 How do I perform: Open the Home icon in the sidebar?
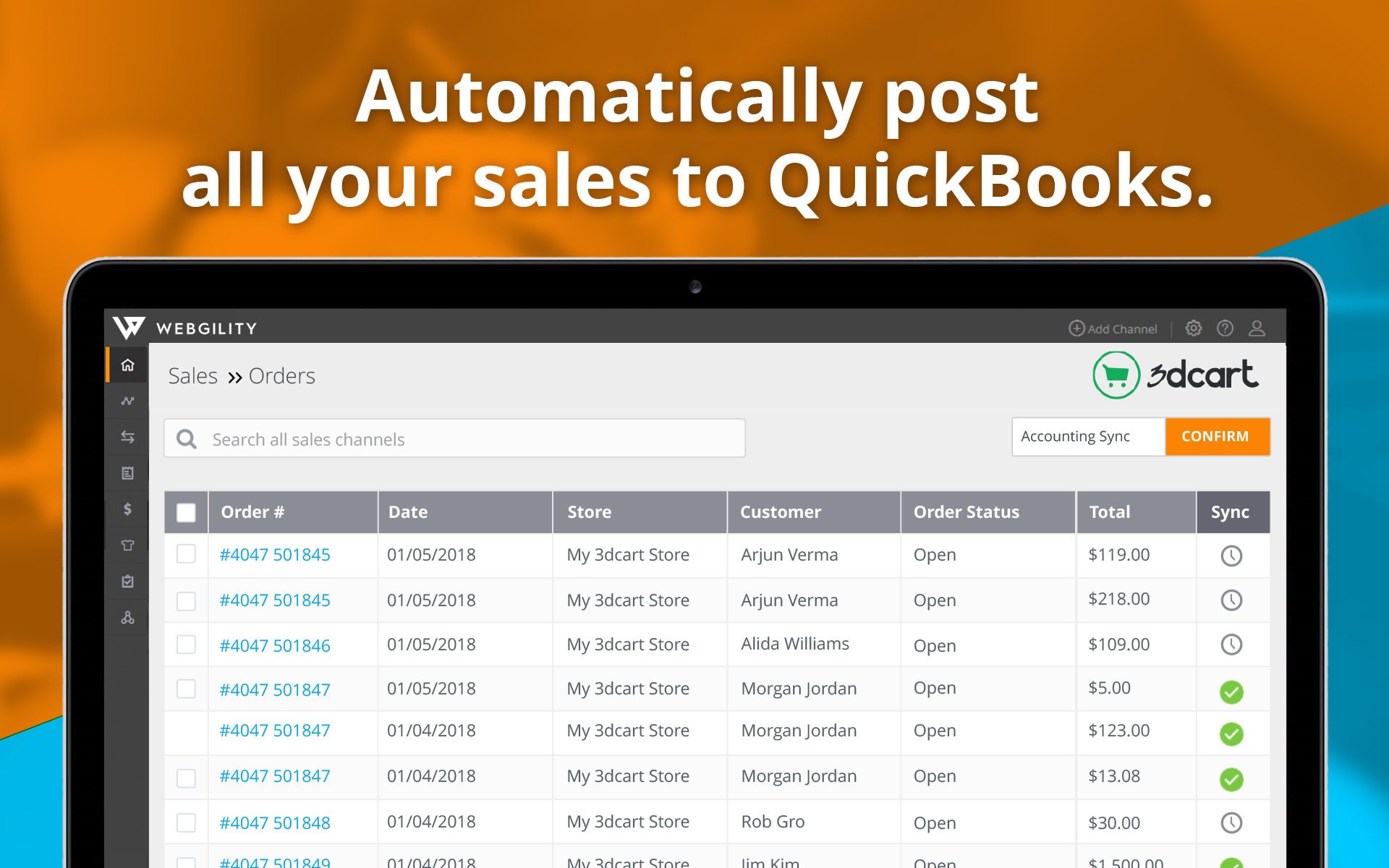[127, 365]
